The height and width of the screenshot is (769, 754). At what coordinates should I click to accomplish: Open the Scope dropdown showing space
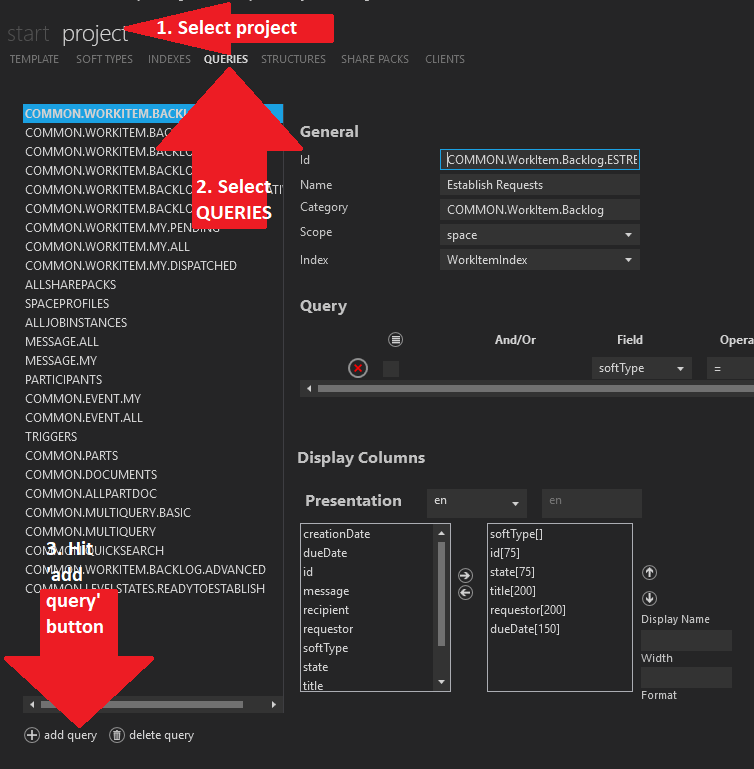pos(540,235)
